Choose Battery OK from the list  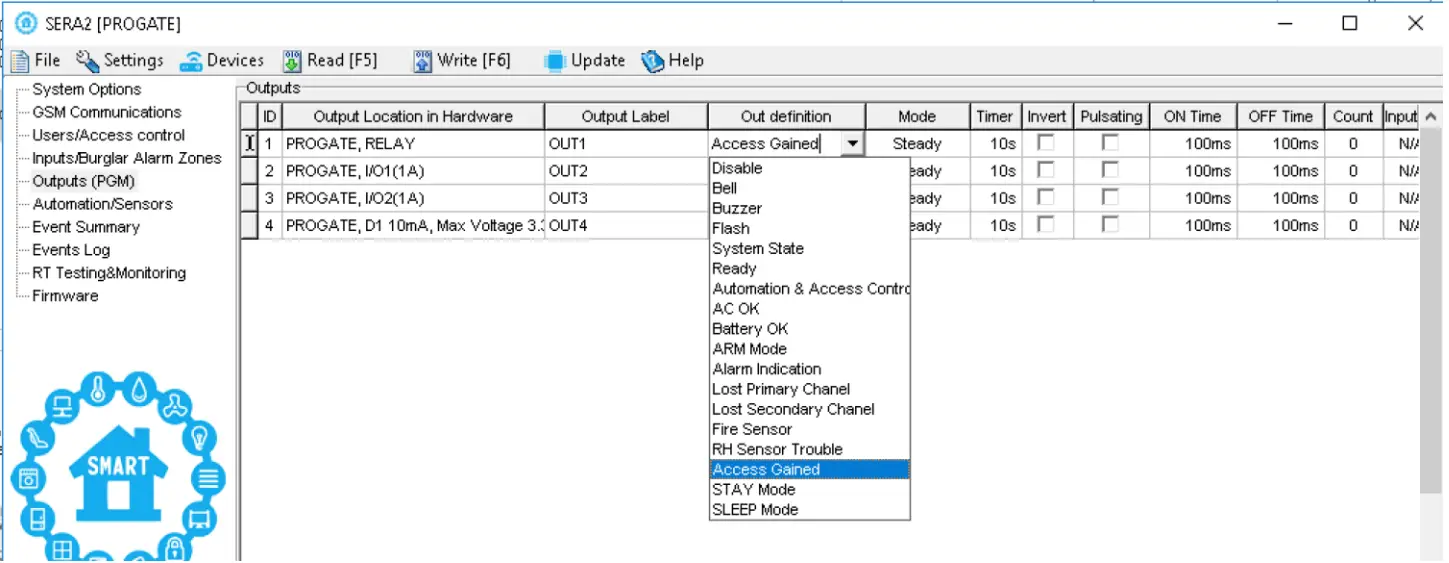809,328
